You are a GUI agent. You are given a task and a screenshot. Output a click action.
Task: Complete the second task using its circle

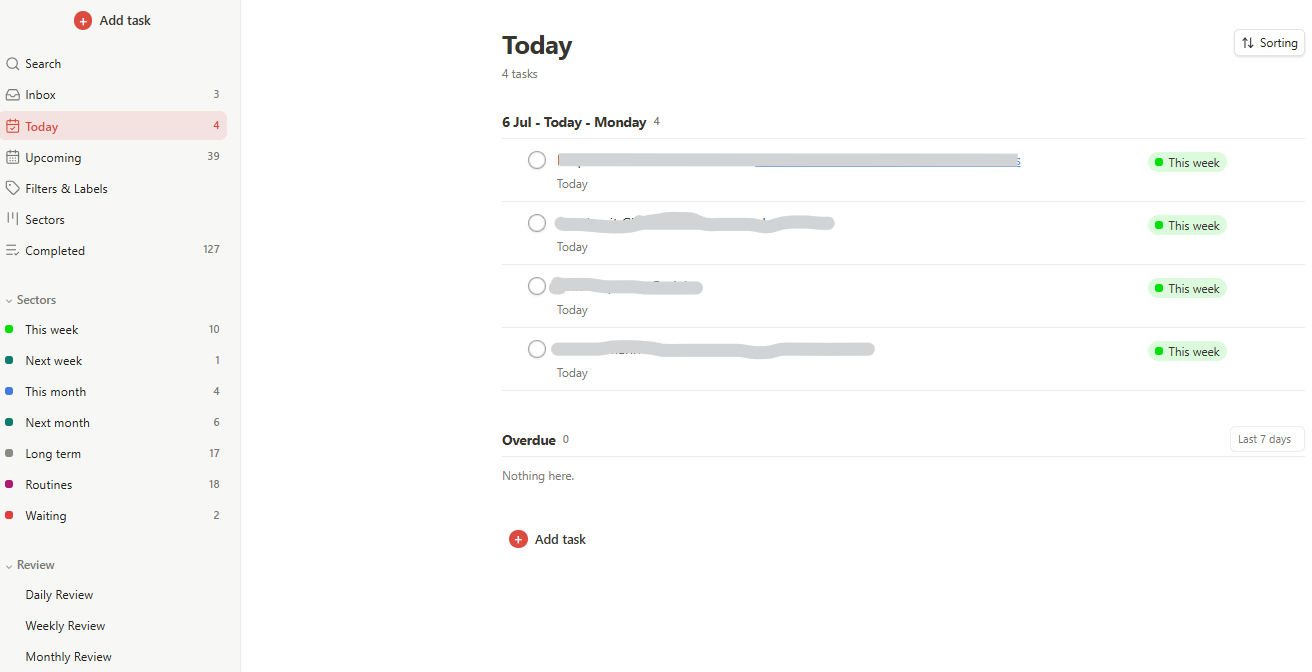coord(537,223)
